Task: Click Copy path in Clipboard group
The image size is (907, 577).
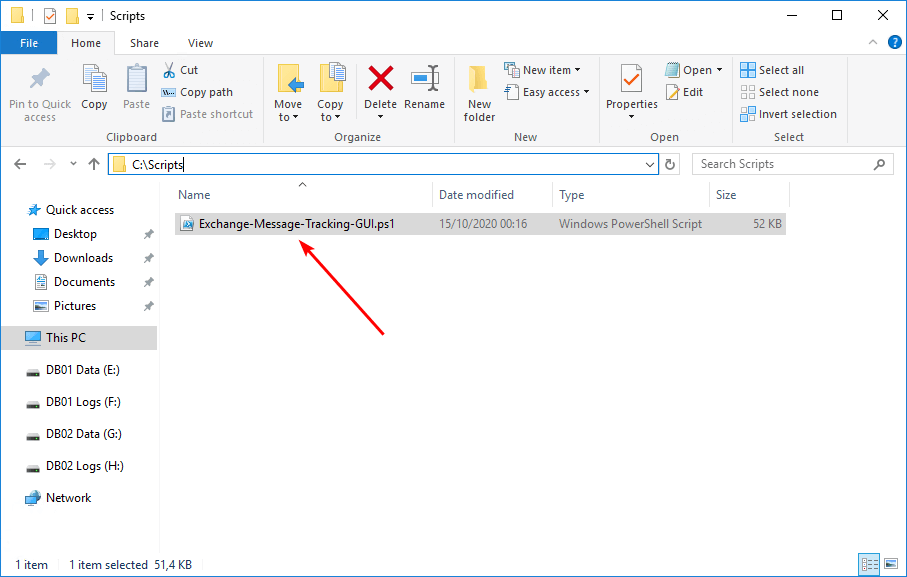Action: click(197, 92)
